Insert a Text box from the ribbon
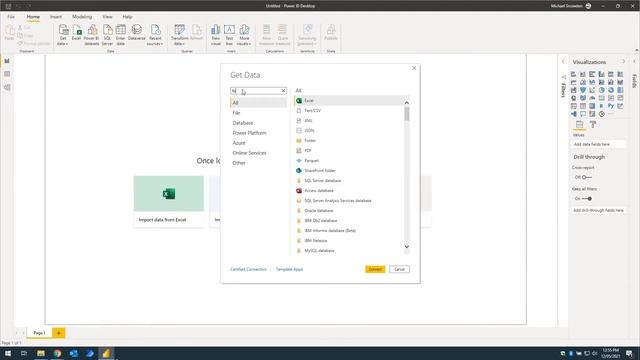The image size is (640, 360). point(229,35)
